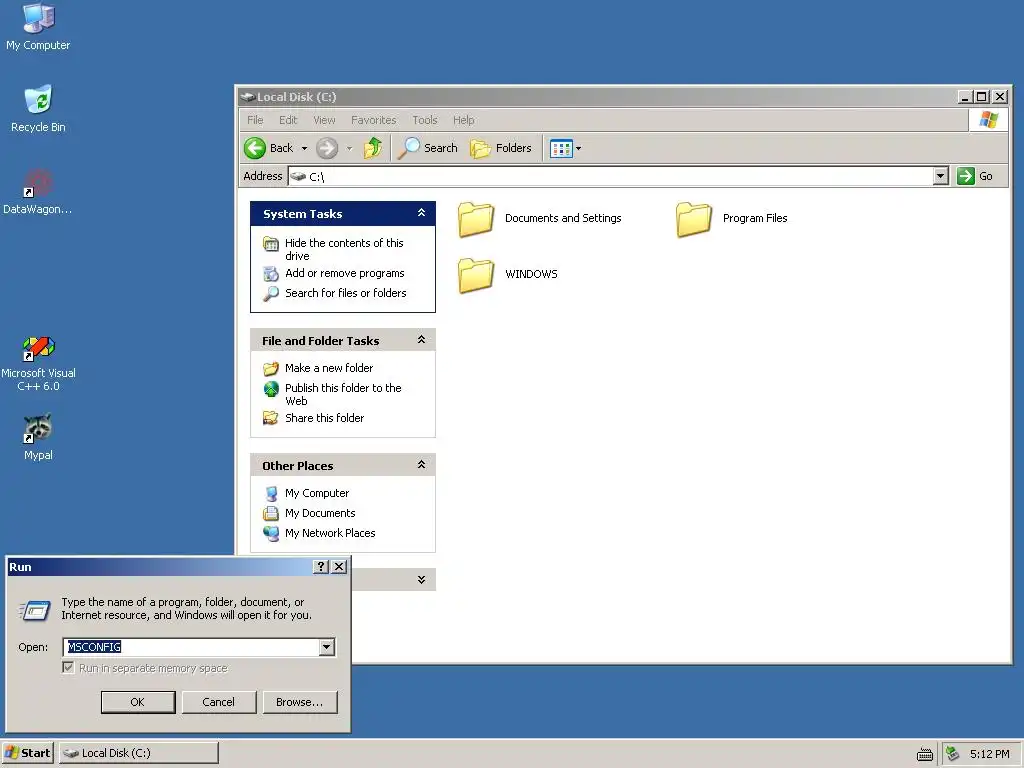
Task: Click the Windows flag logo in Explorer
Action: point(988,120)
